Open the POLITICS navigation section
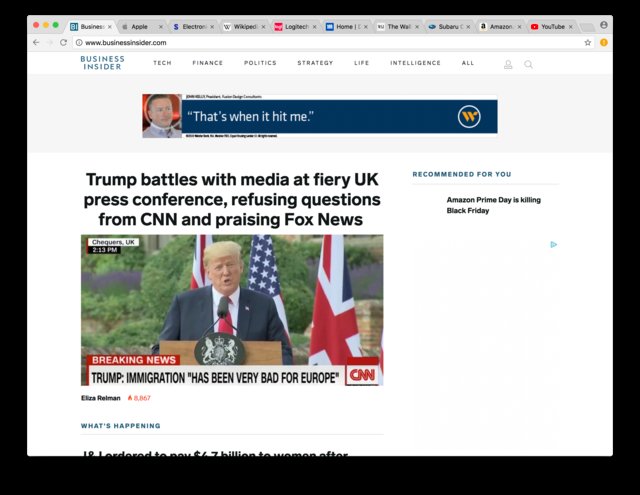Viewport: 640px width, 495px height. 260,63
